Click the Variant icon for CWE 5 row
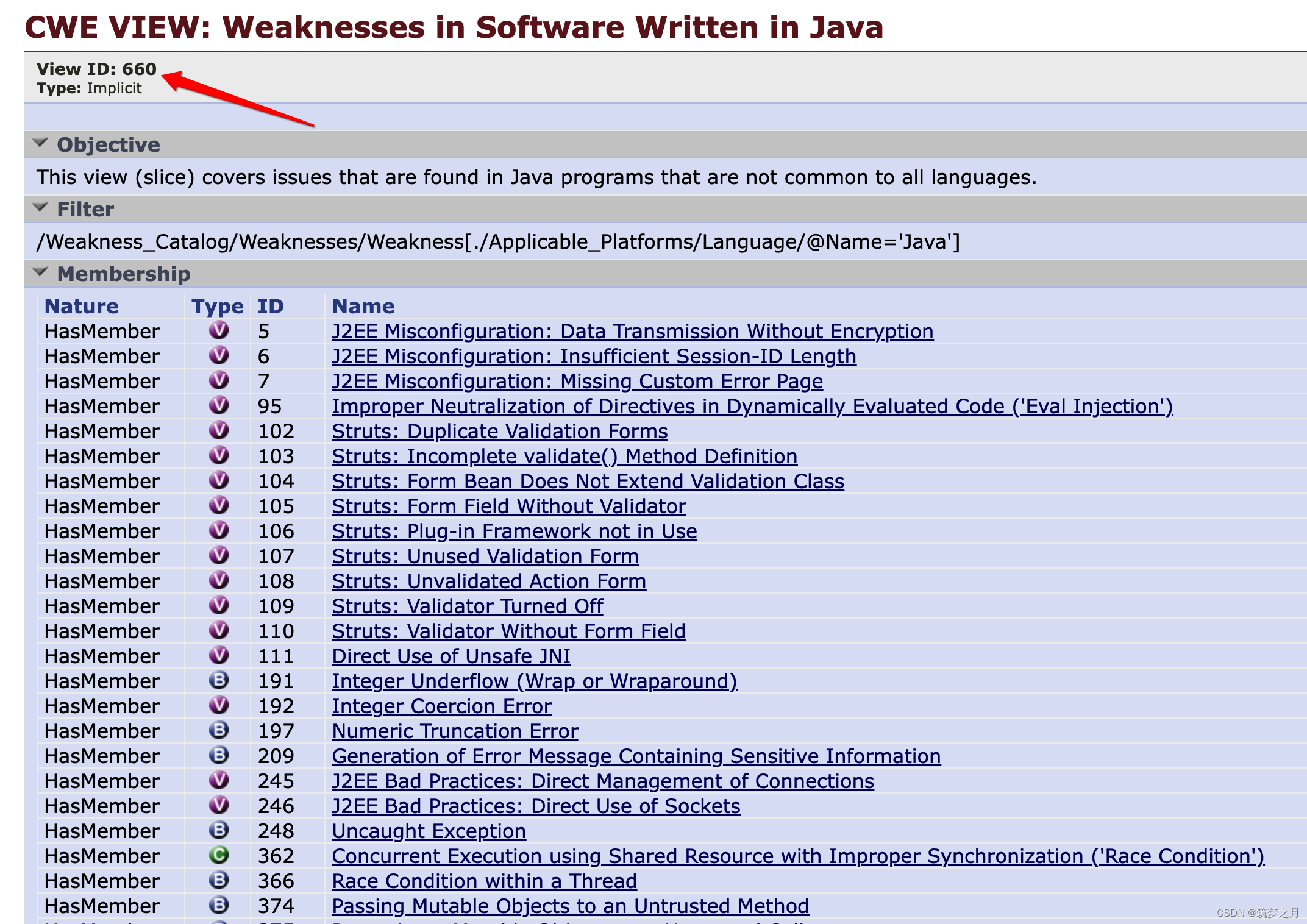This screenshot has height=924, width=1307. coord(218,331)
